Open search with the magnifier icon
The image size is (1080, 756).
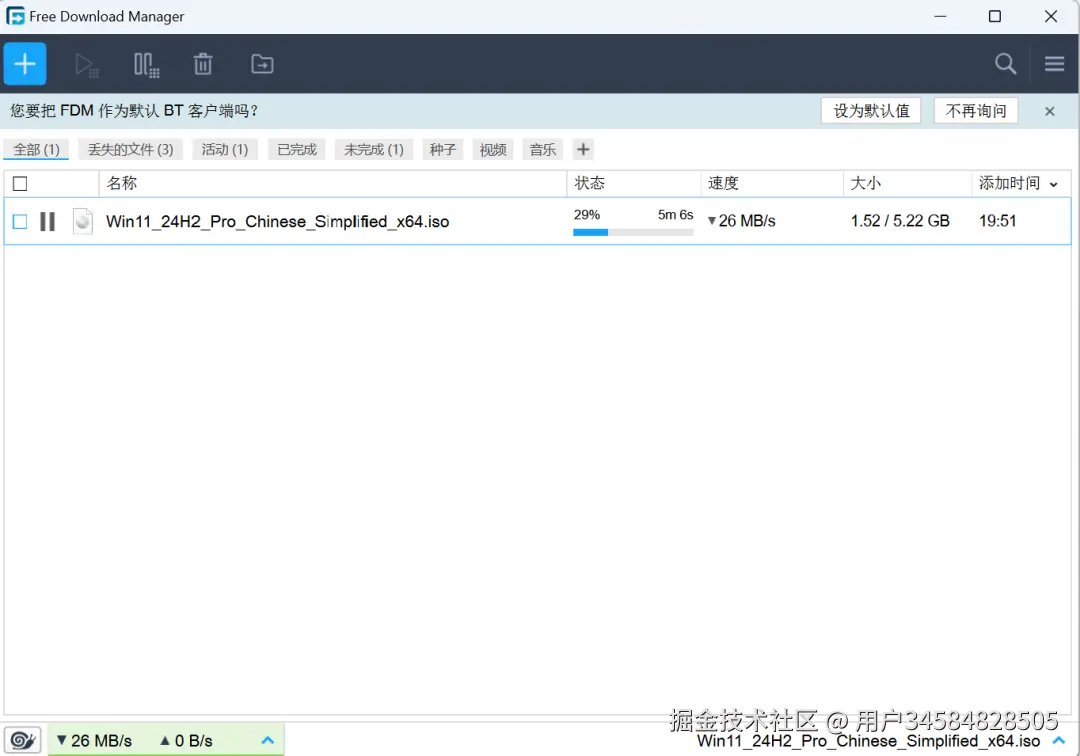[1006, 64]
